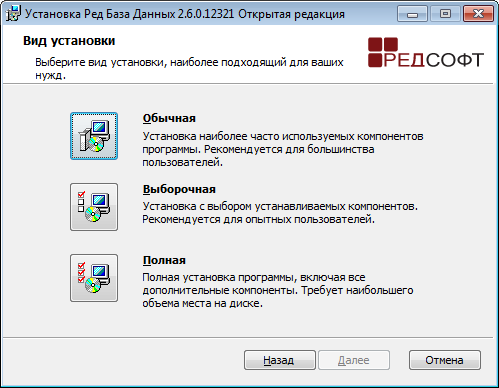
Task: Choose the Обычная installation icon button
Action: point(94,136)
